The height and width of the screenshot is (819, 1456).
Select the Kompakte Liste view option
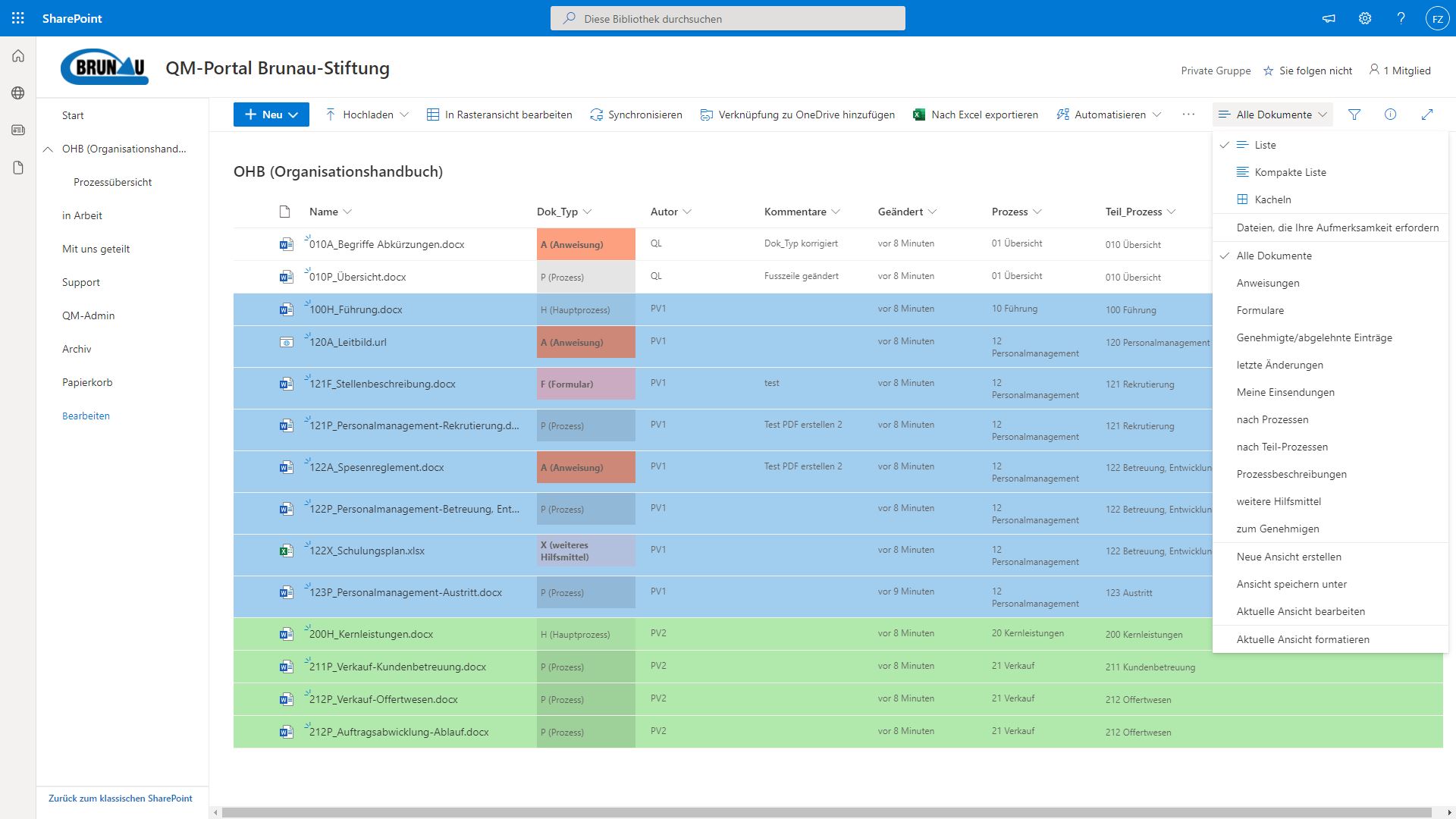tap(1330, 172)
